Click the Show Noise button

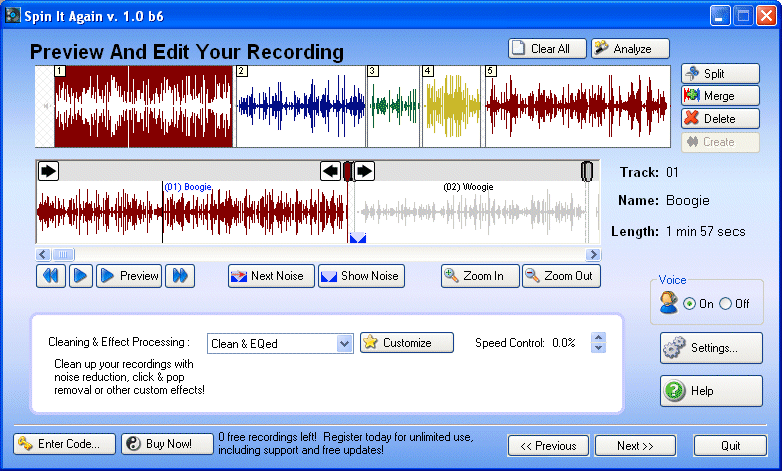coord(362,276)
